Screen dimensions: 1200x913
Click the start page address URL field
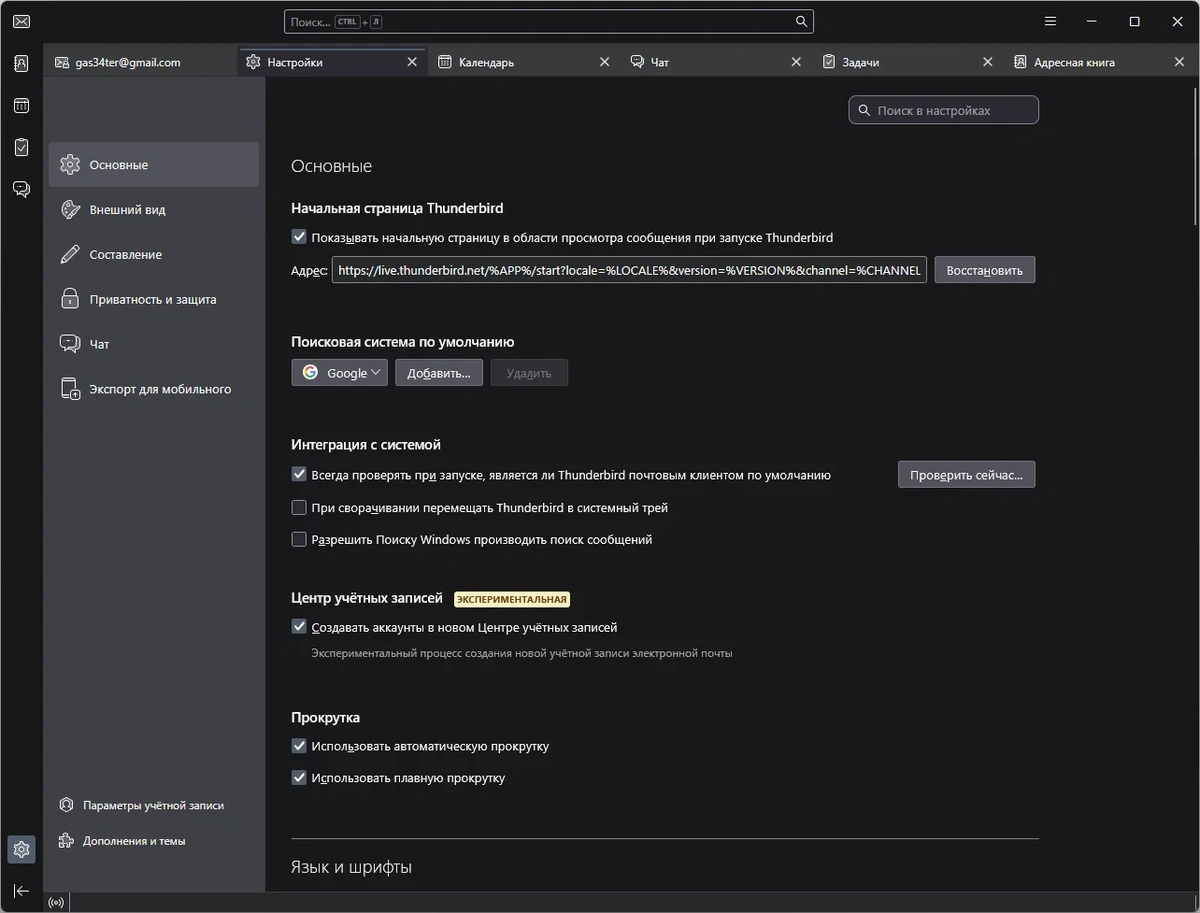[x=630, y=270]
